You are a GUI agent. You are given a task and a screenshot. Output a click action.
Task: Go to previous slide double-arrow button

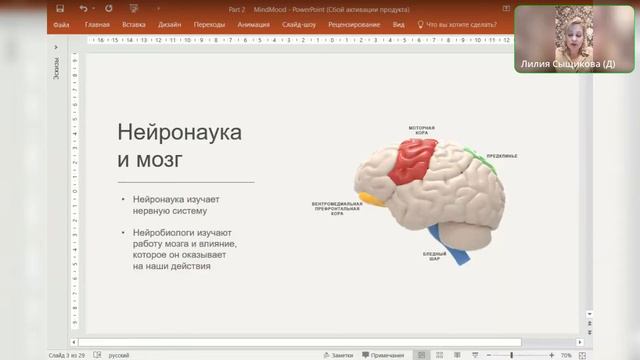coord(589,323)
